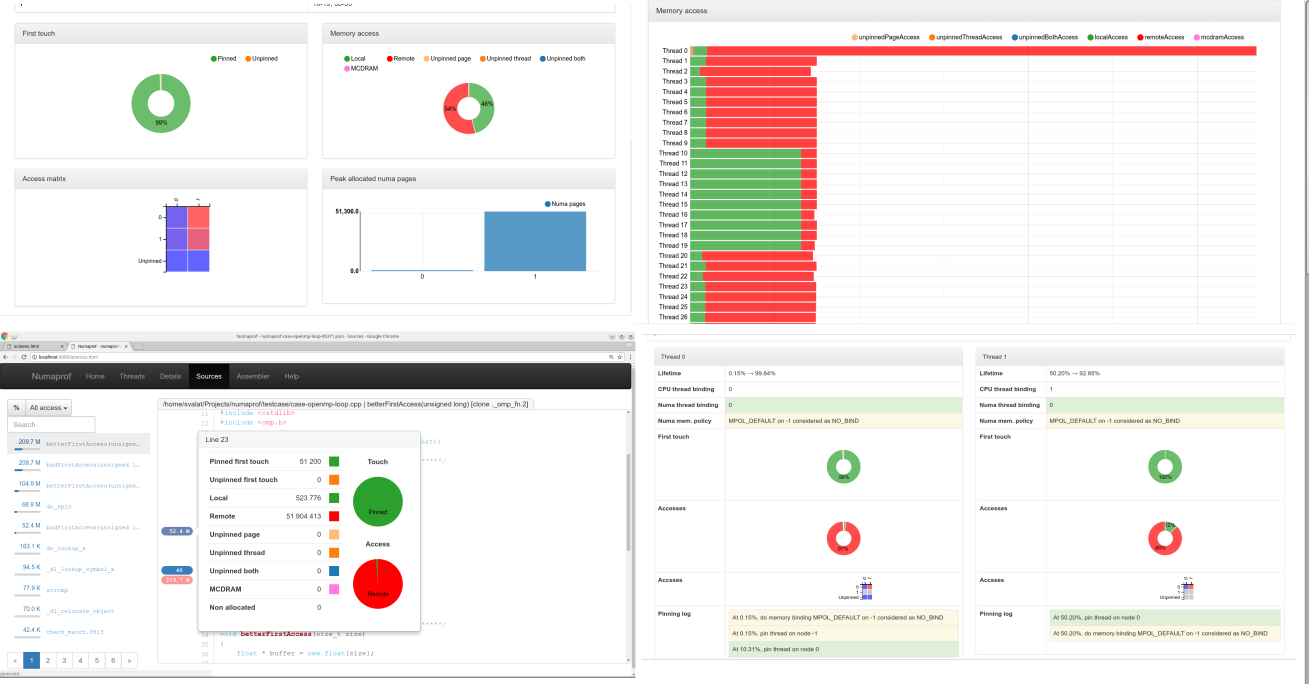This screenshot has height=684, width=1309.
Task: Click the site info icon beside localhost URL
Action: (x=34, y=357)
